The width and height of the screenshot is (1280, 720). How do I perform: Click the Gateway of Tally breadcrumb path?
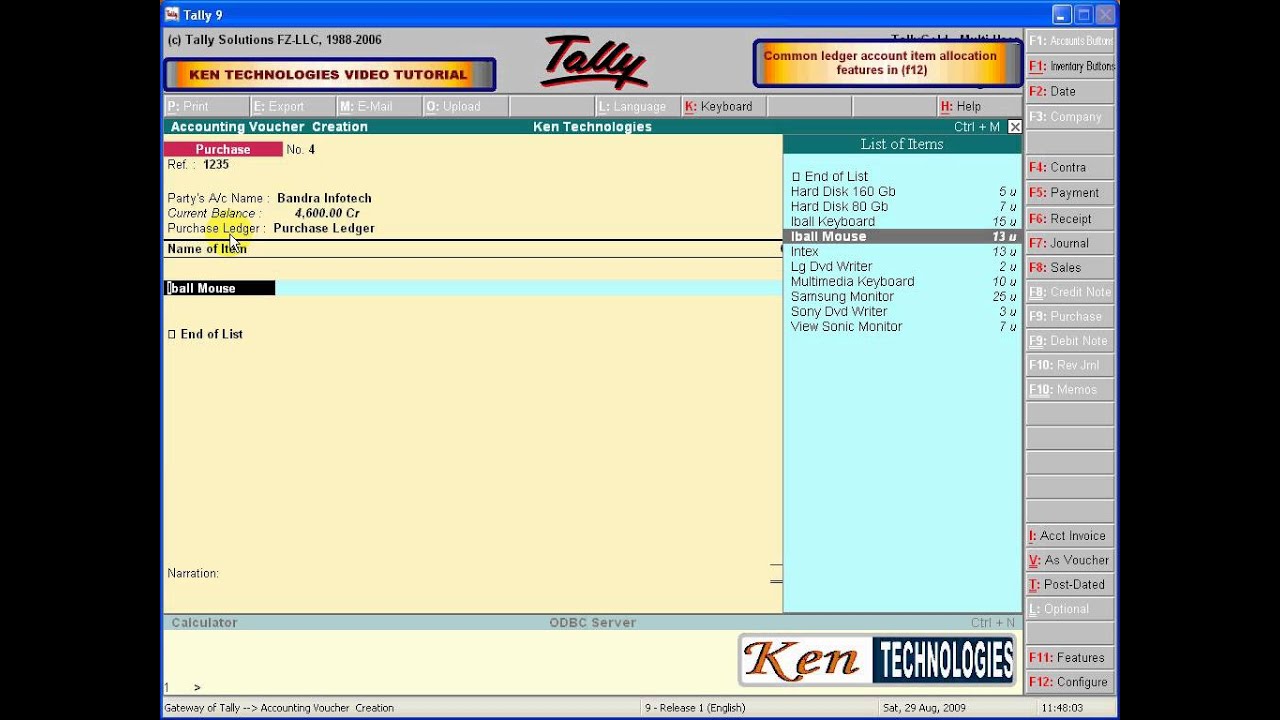279,708
